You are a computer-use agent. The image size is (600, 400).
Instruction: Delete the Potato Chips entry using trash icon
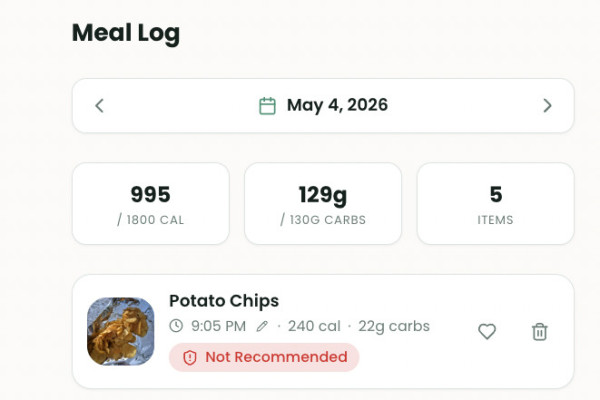(540, 331)
